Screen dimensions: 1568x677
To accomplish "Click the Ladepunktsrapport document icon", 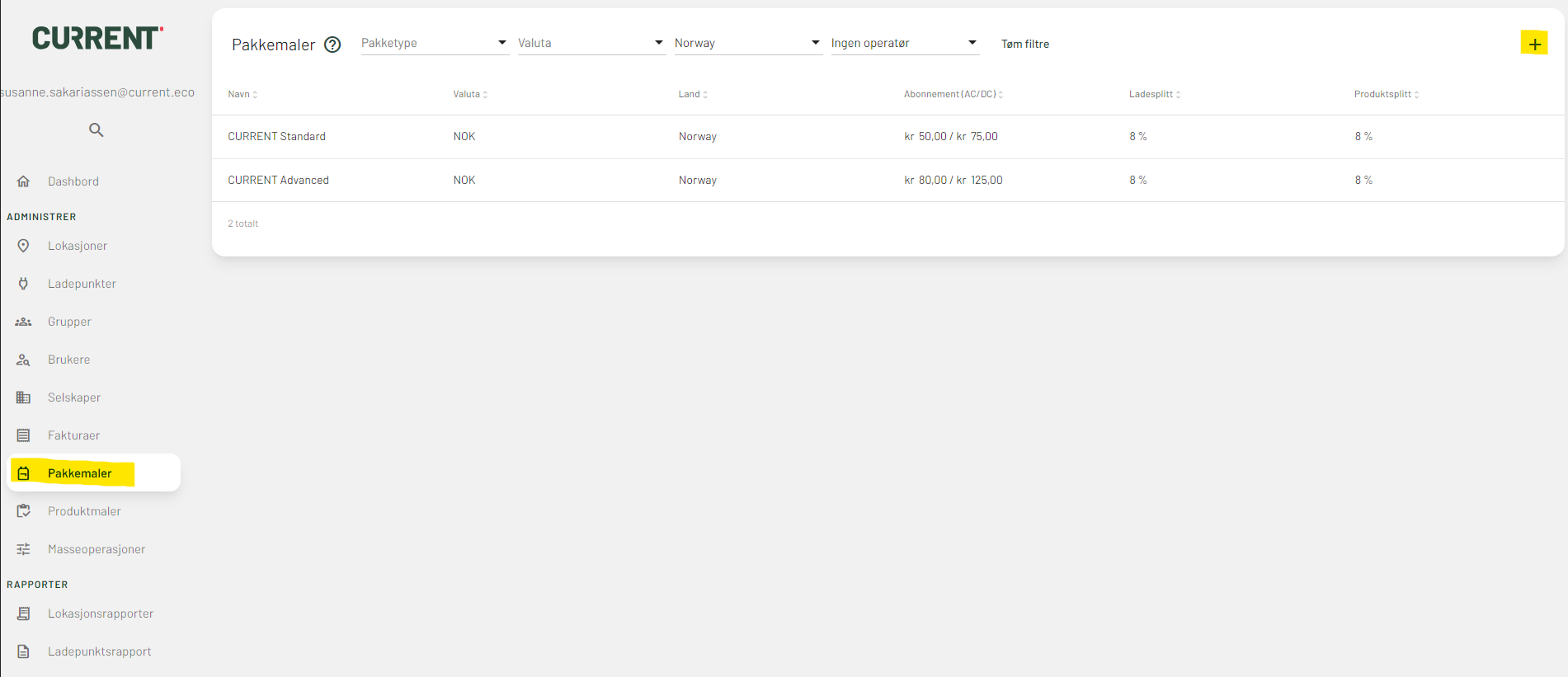I will [23, 651].
